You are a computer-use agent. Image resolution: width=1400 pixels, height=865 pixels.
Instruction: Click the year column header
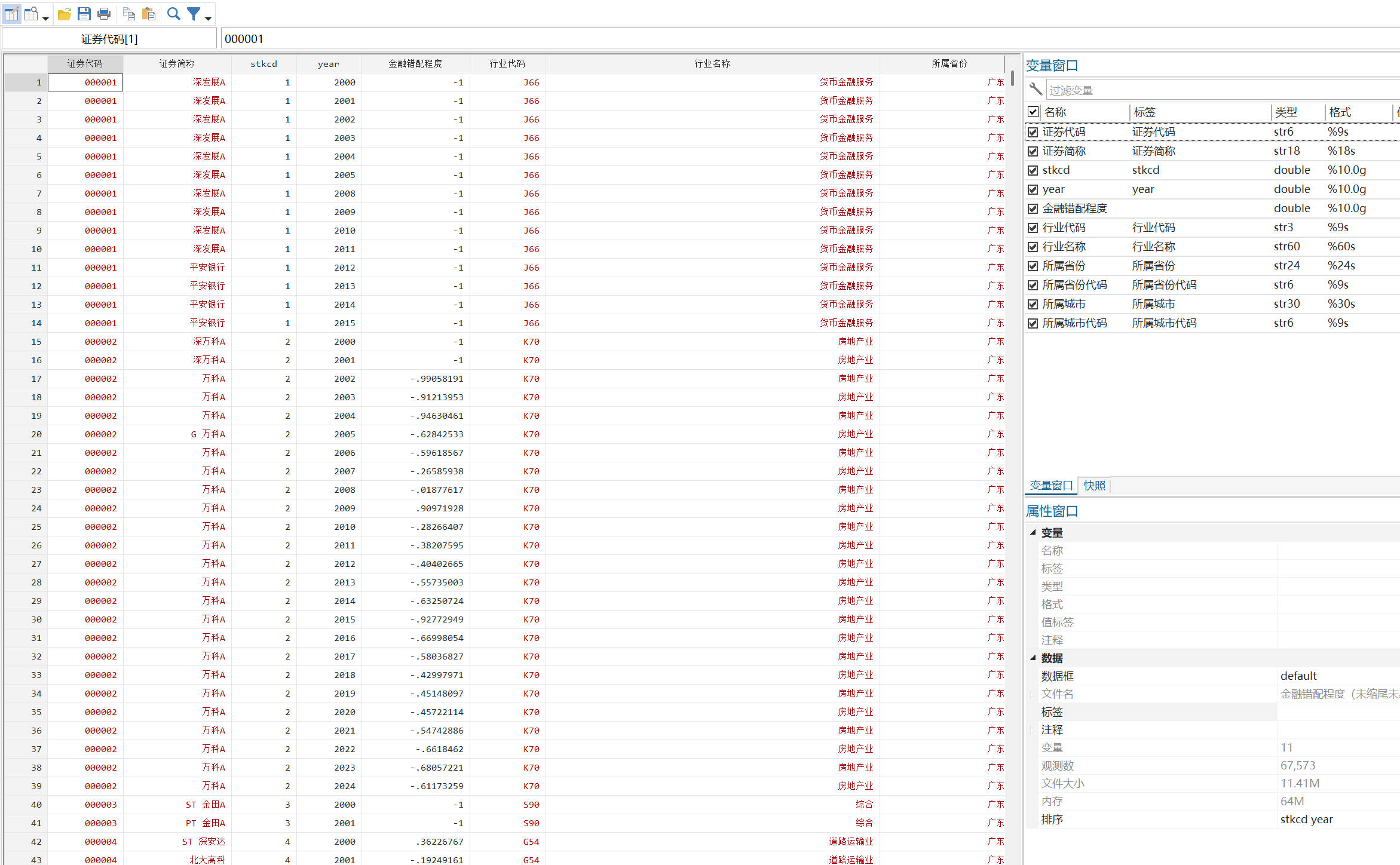[x=328, y=64]
